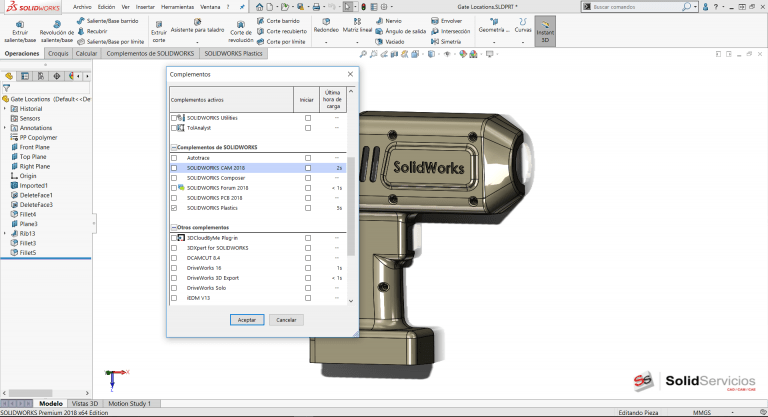
Task: Open the FeatureManager filter icon
Action: coord(6,87)
